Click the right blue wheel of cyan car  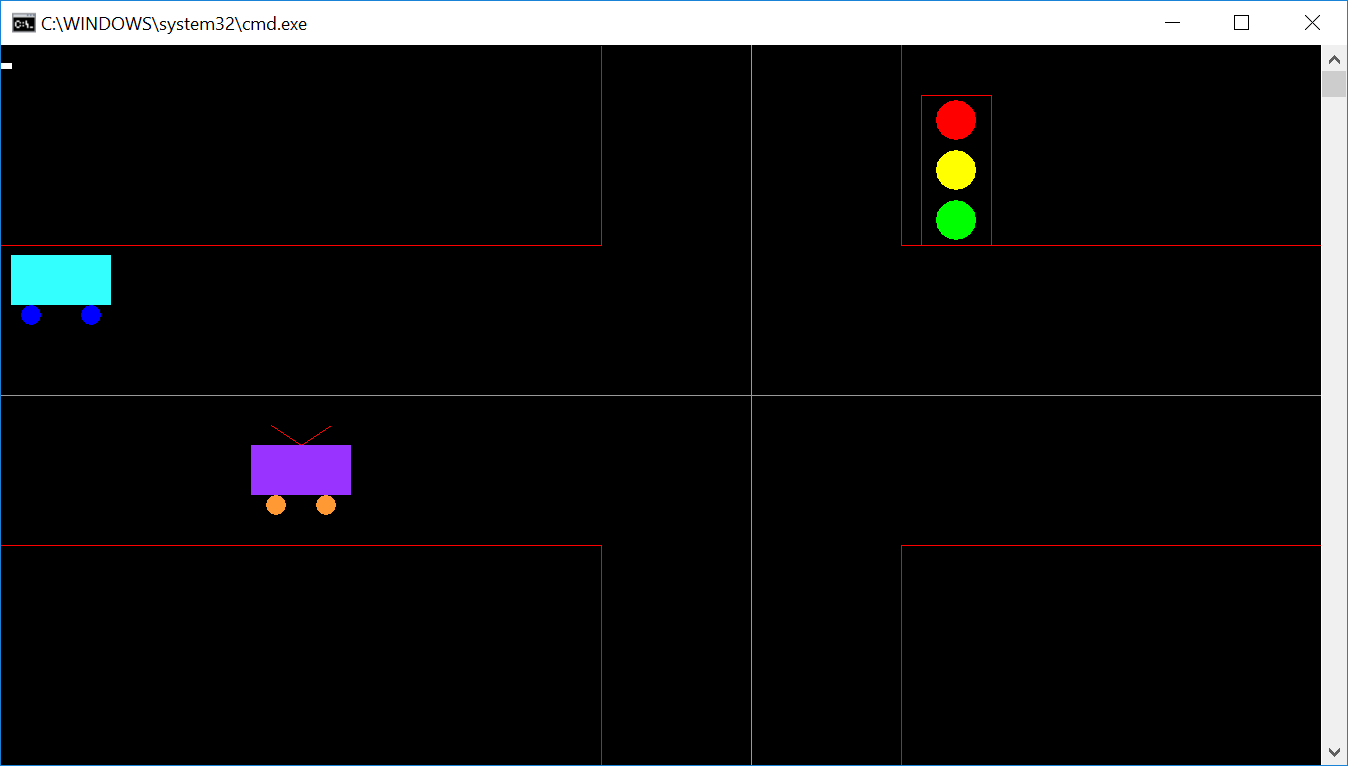pos(91,315)
